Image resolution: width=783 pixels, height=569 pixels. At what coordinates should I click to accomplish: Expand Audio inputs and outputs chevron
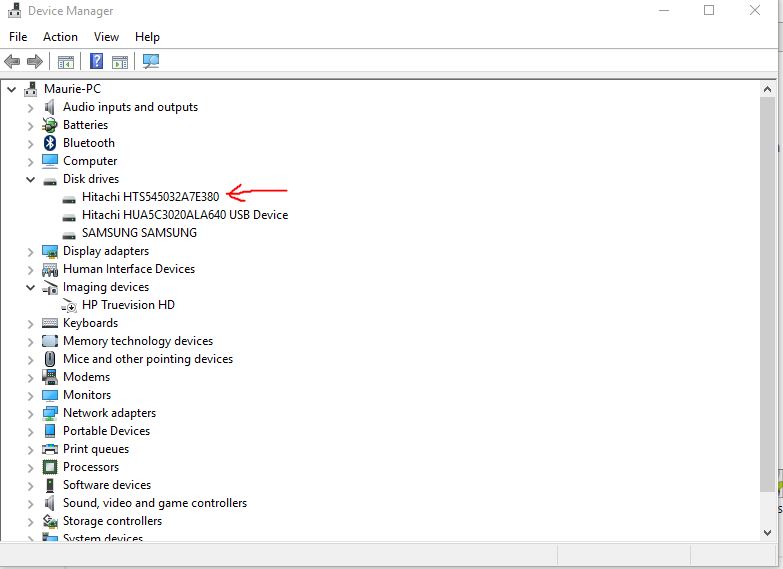tap(30, 108)
